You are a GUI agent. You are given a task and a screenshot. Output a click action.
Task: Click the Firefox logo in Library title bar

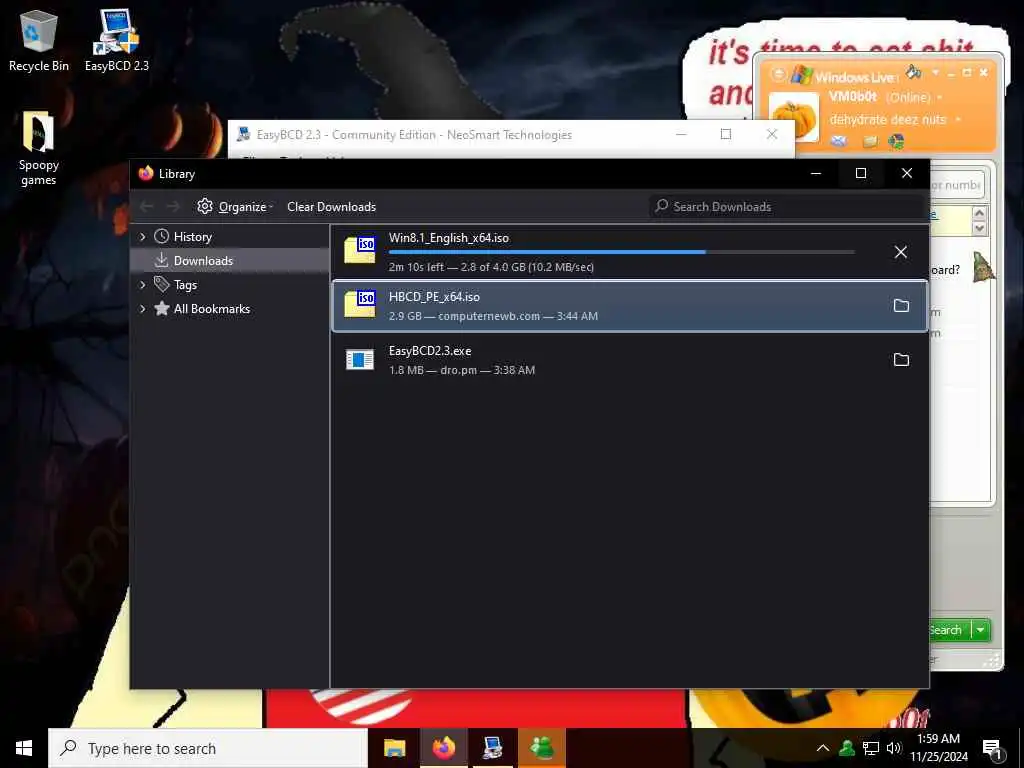(146, 173)
